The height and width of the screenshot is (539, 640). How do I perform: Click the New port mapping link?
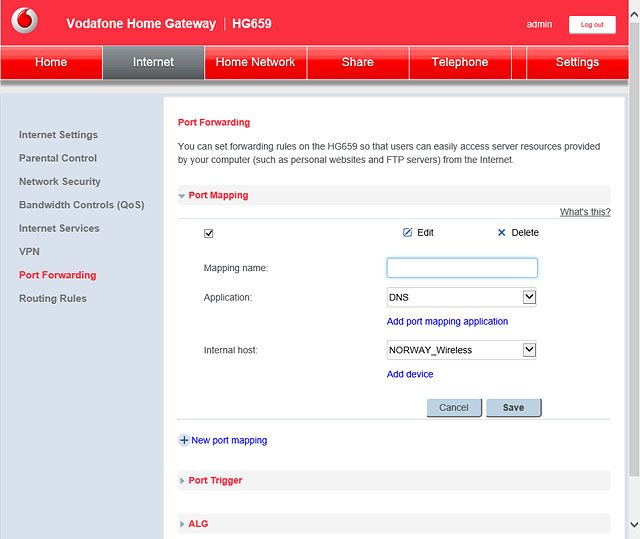[229, 440]
